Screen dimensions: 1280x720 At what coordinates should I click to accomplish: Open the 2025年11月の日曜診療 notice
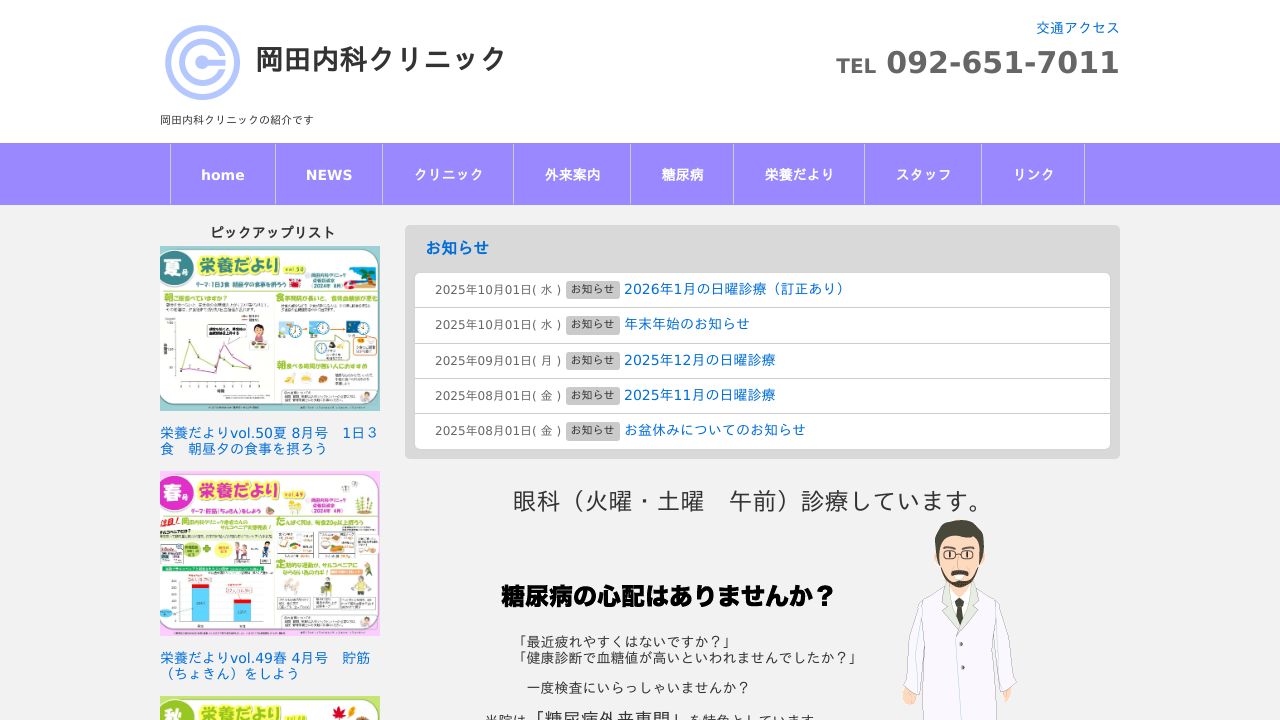(x=699, y=395)
